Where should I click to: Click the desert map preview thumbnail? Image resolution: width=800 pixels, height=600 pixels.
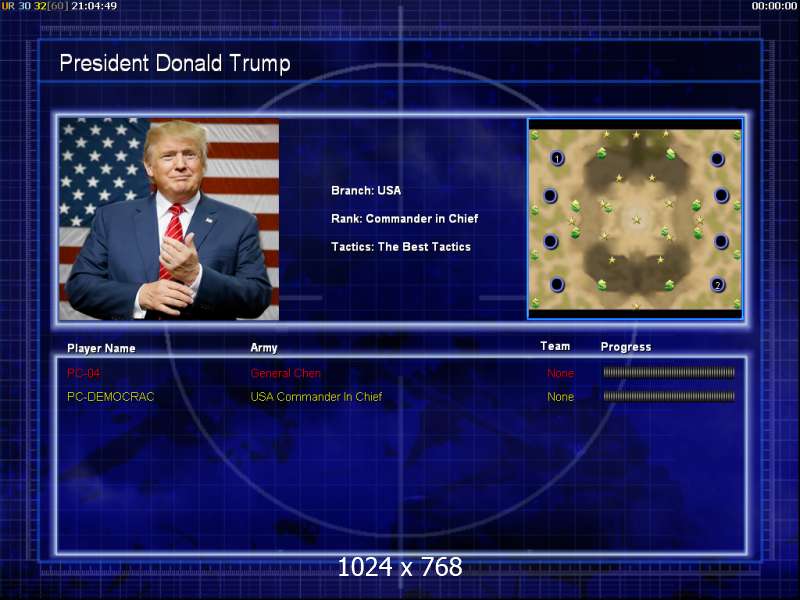pyautogui.click(x=635, y=219)
